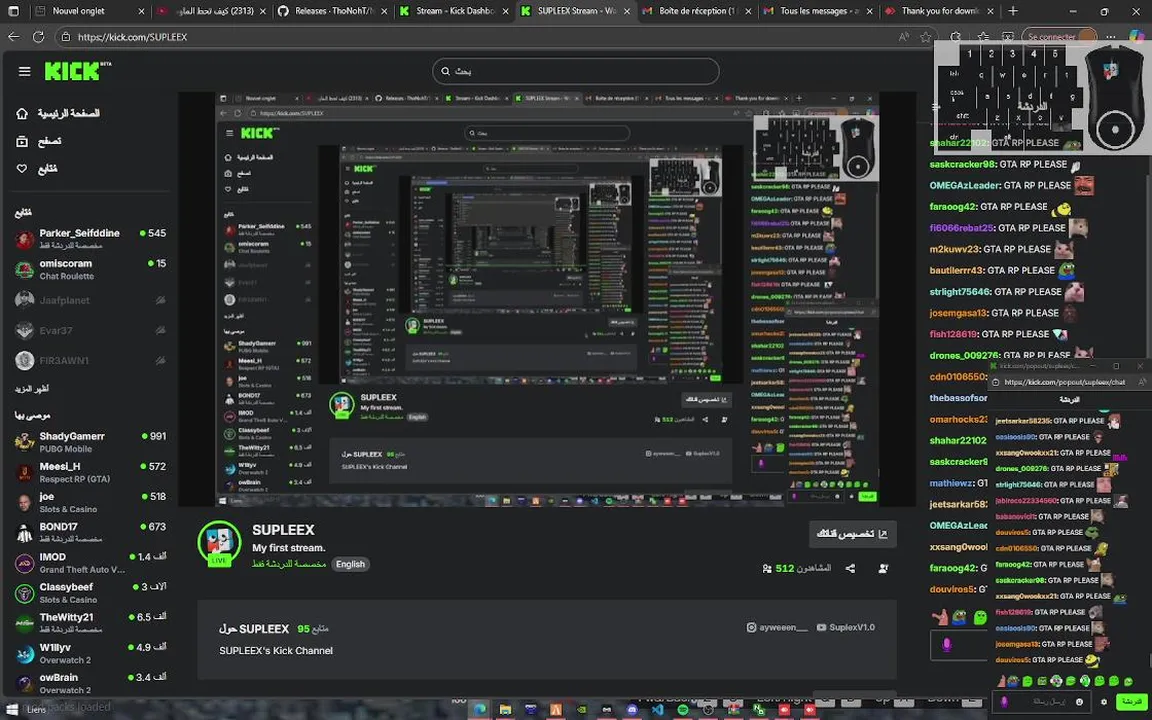Open Meesi_H Respect RP channel
1152x720 pixels.
tap(90, 472)
